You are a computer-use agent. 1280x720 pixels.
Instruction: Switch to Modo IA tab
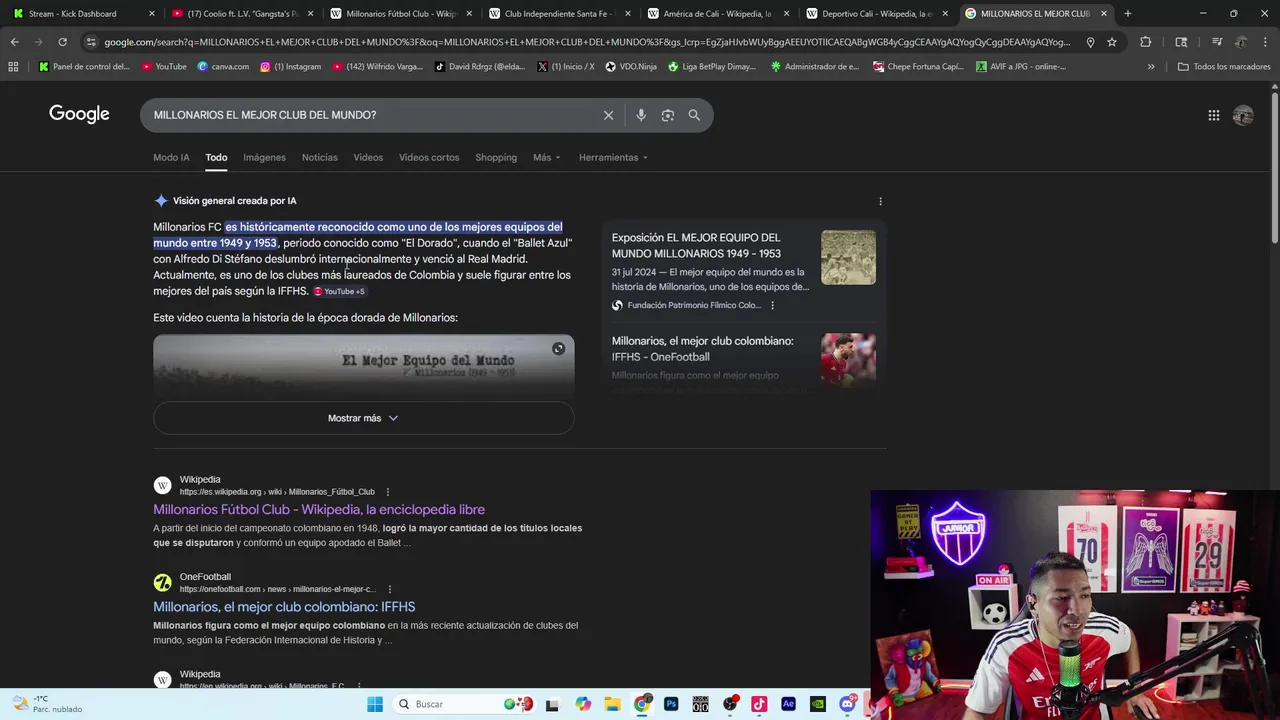point(171,157)
